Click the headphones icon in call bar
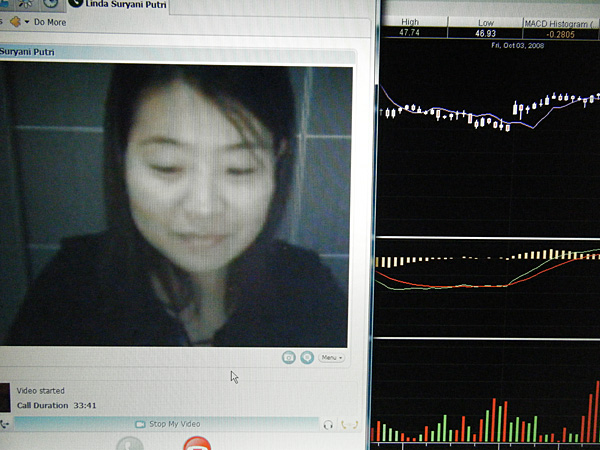Screen dimensions: 600x450 pos(328,425)
